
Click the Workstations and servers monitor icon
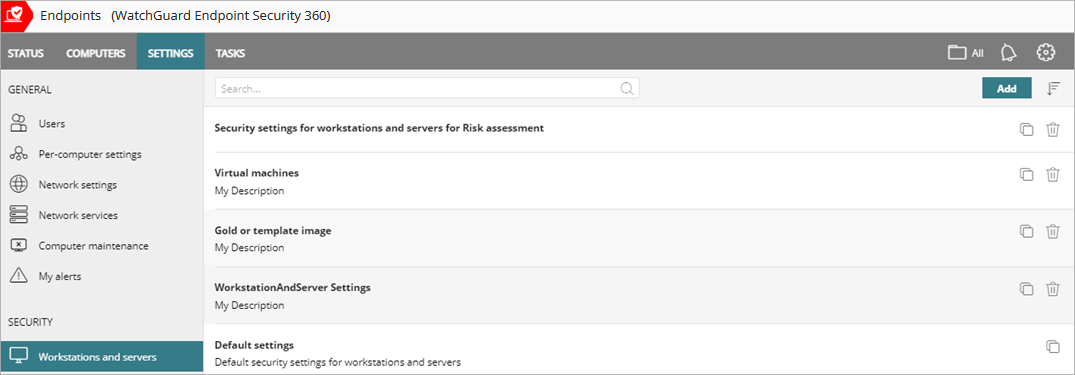[19, 356]
